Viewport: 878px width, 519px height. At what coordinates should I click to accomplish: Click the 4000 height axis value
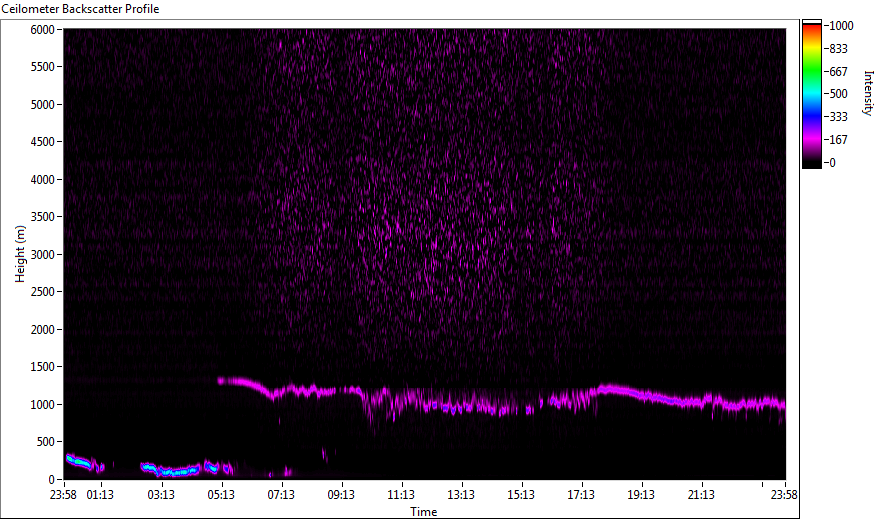point(43,180)
